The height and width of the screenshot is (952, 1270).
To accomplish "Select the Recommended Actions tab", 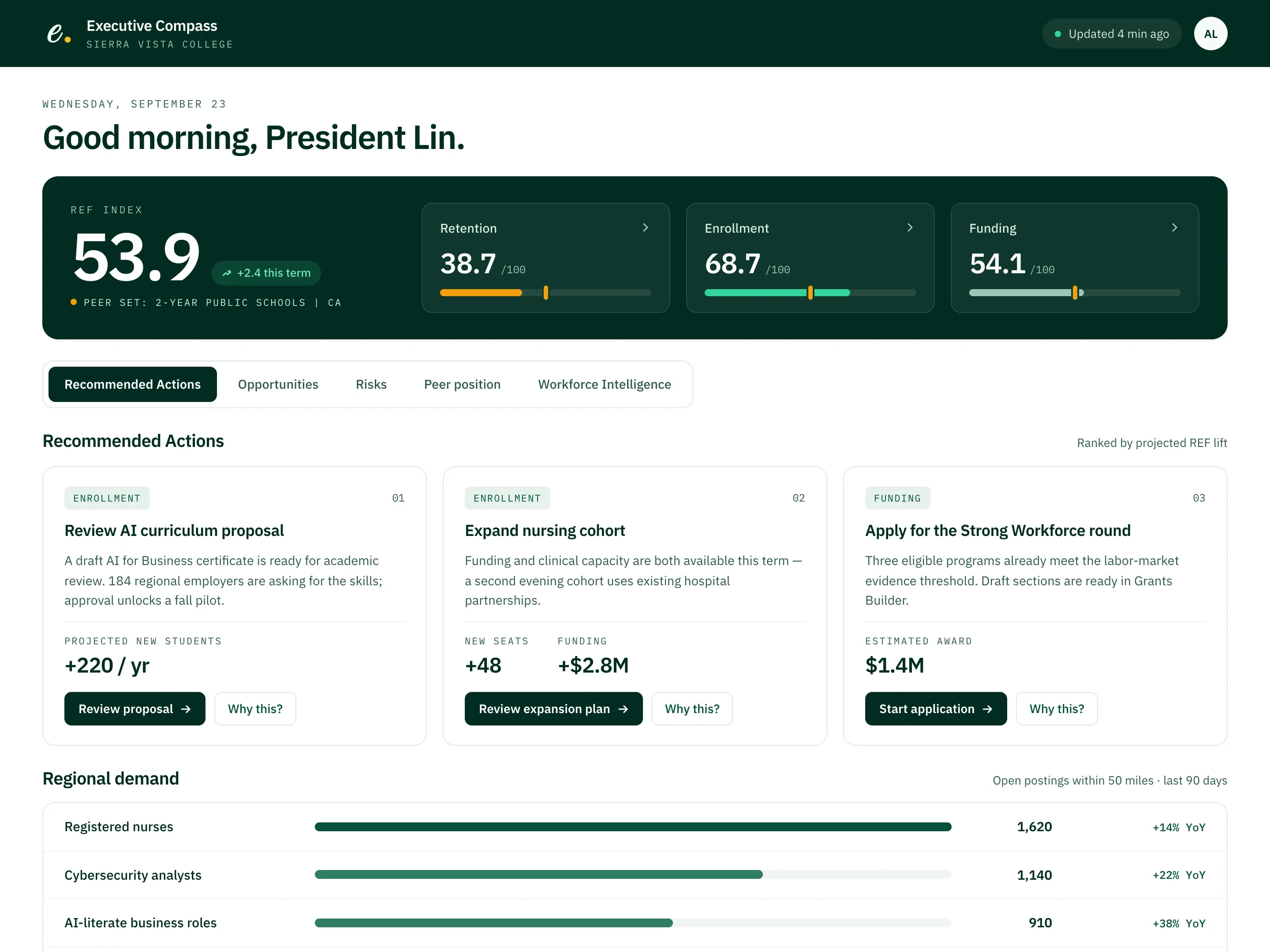I will (x=133, y=384).
